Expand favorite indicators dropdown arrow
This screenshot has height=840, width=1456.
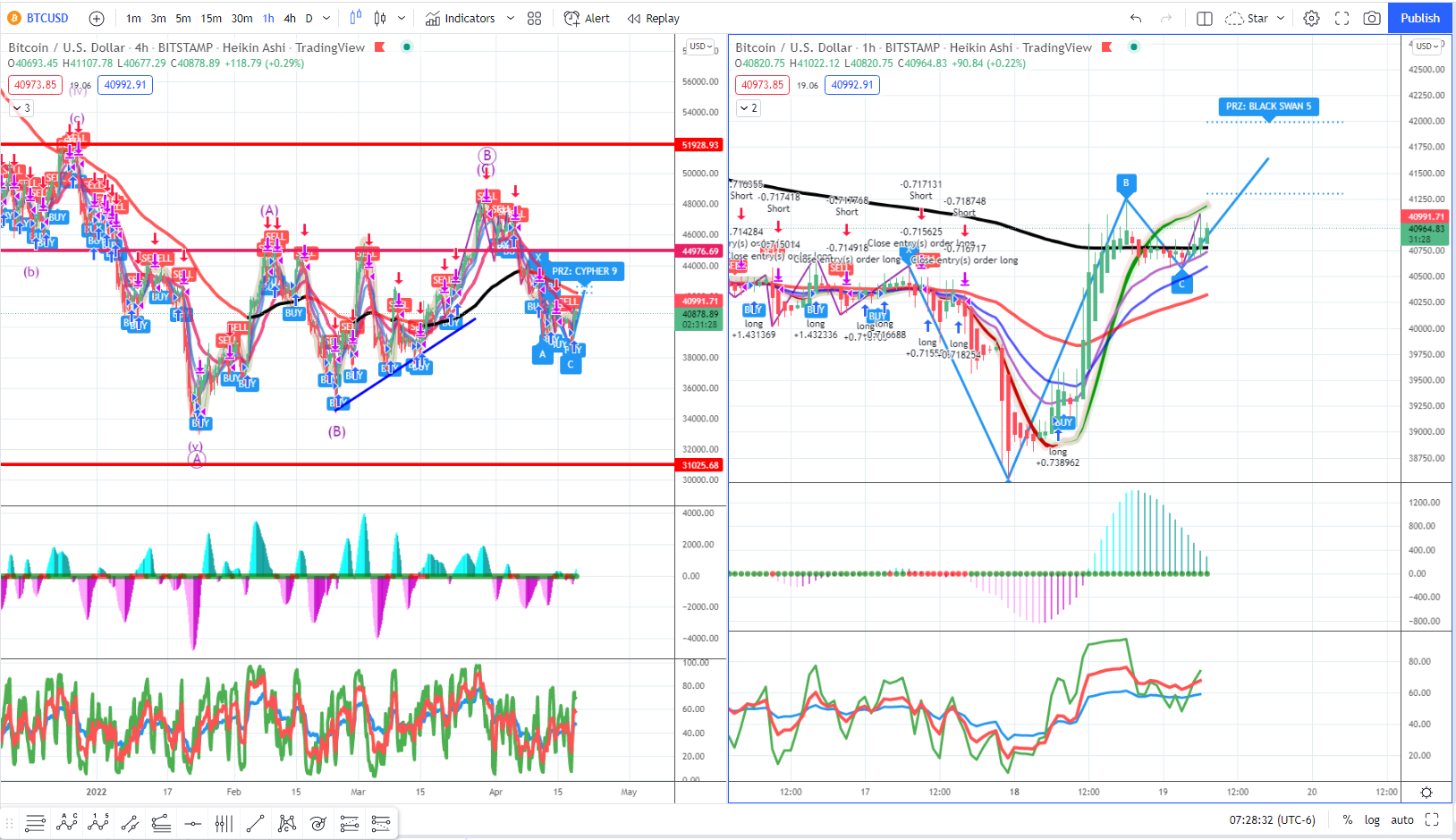(511, 18)
